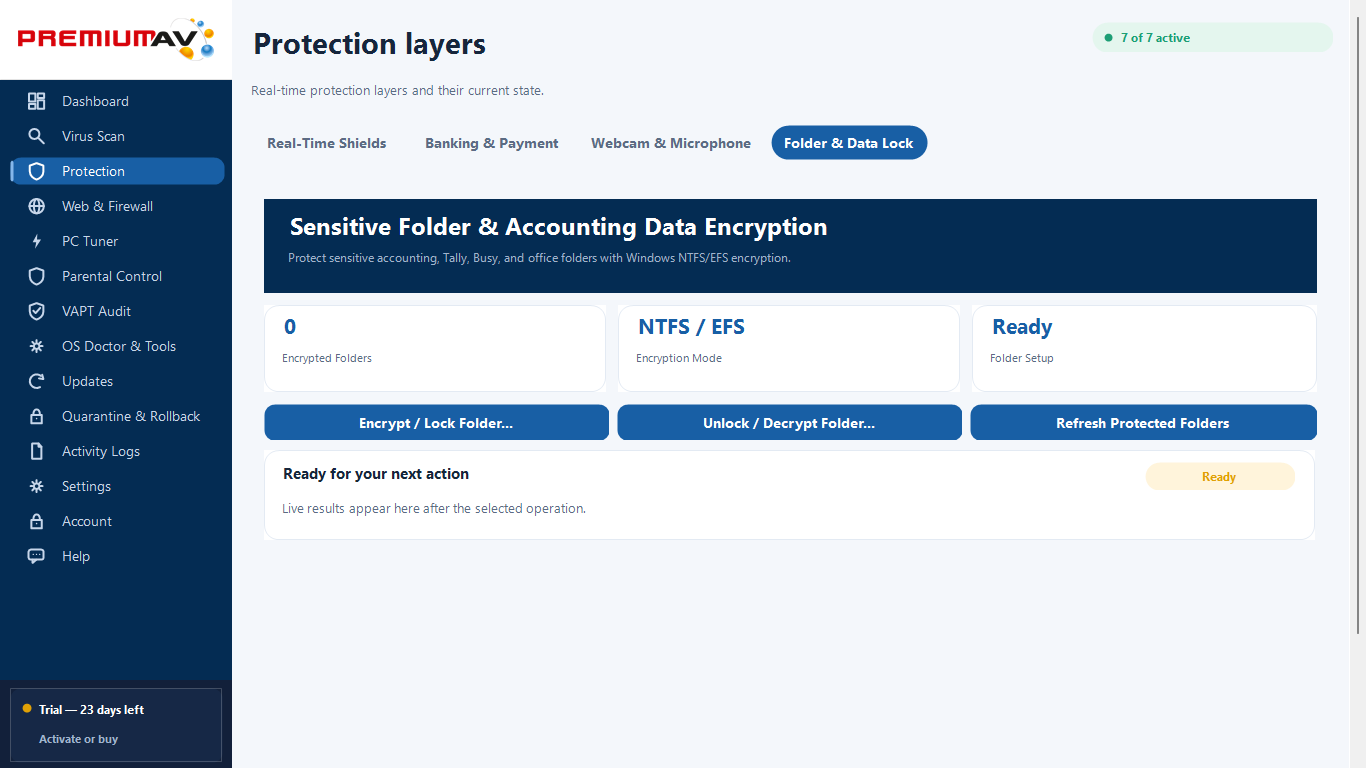Viewport: 1366px width, 768px height.
Task: Click the NTFS / EFS Encryption Mode card
Action: (789, 348)
